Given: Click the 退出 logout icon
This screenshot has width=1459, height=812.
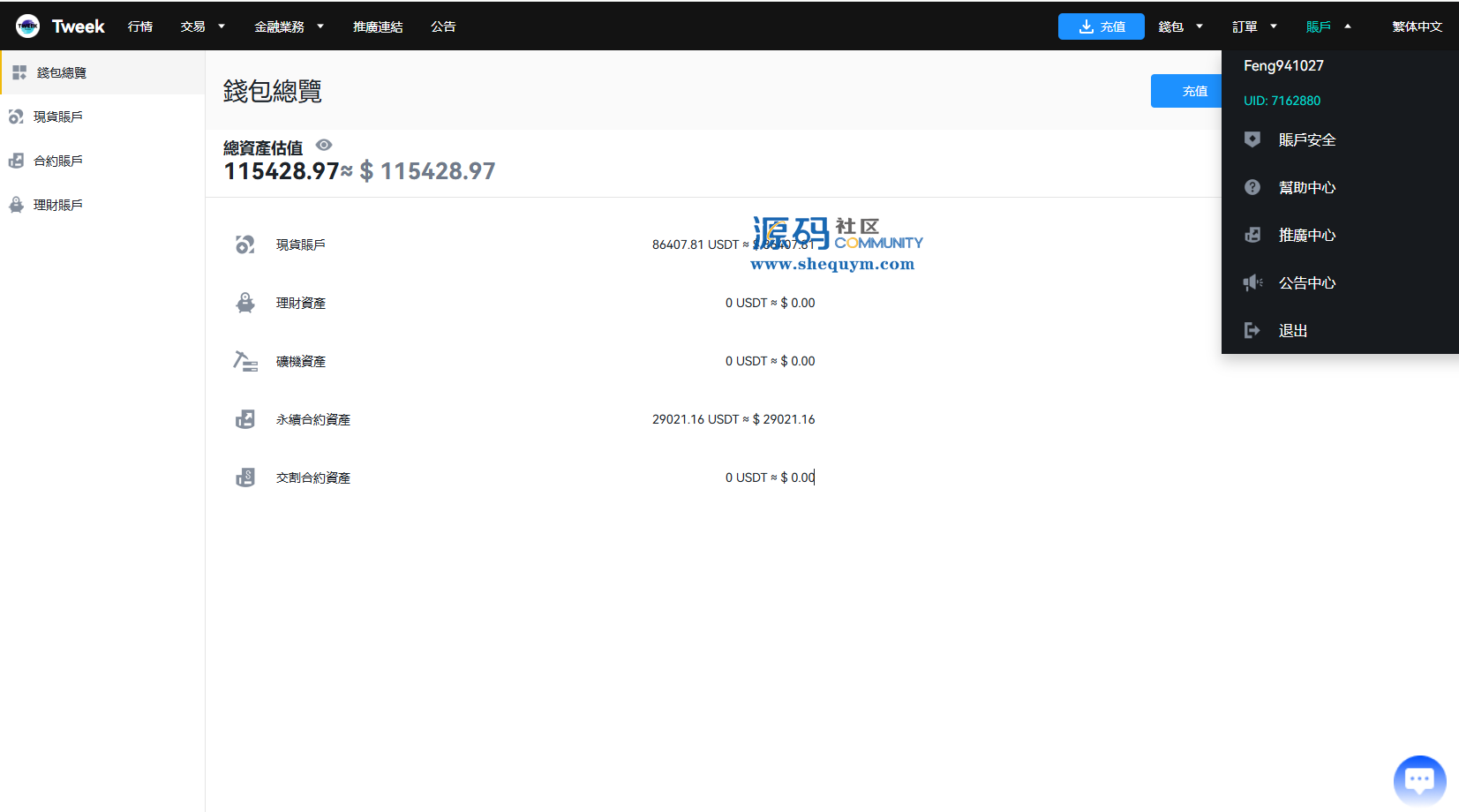Looking at the screenshot, I should click(x=1252, y=330).
